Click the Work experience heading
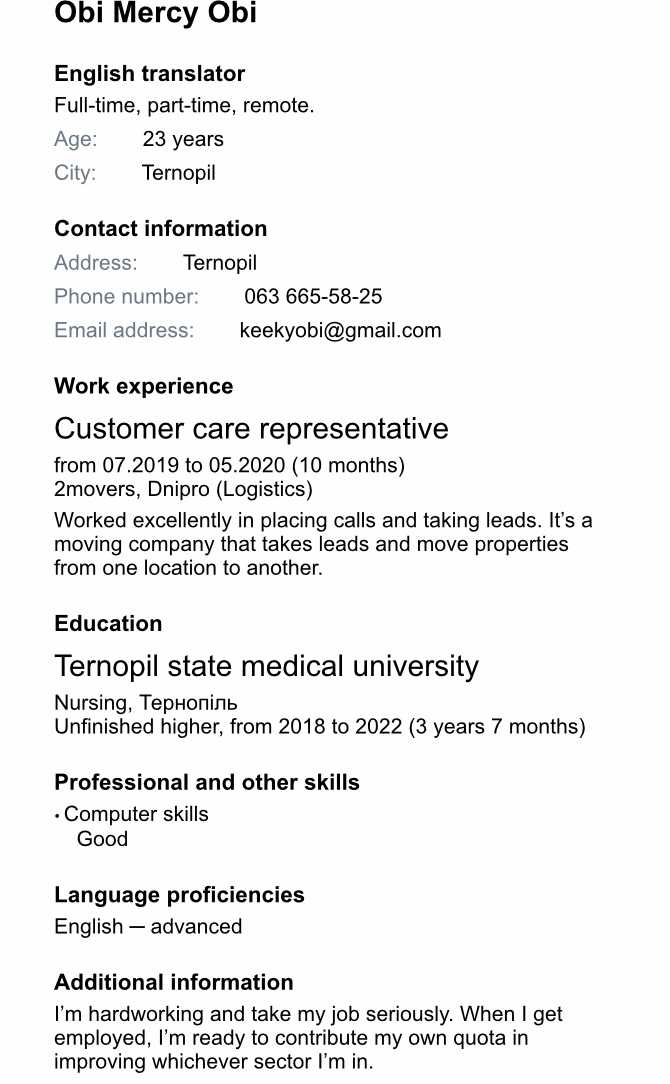The image size is (670, 1084). (144, 386)
